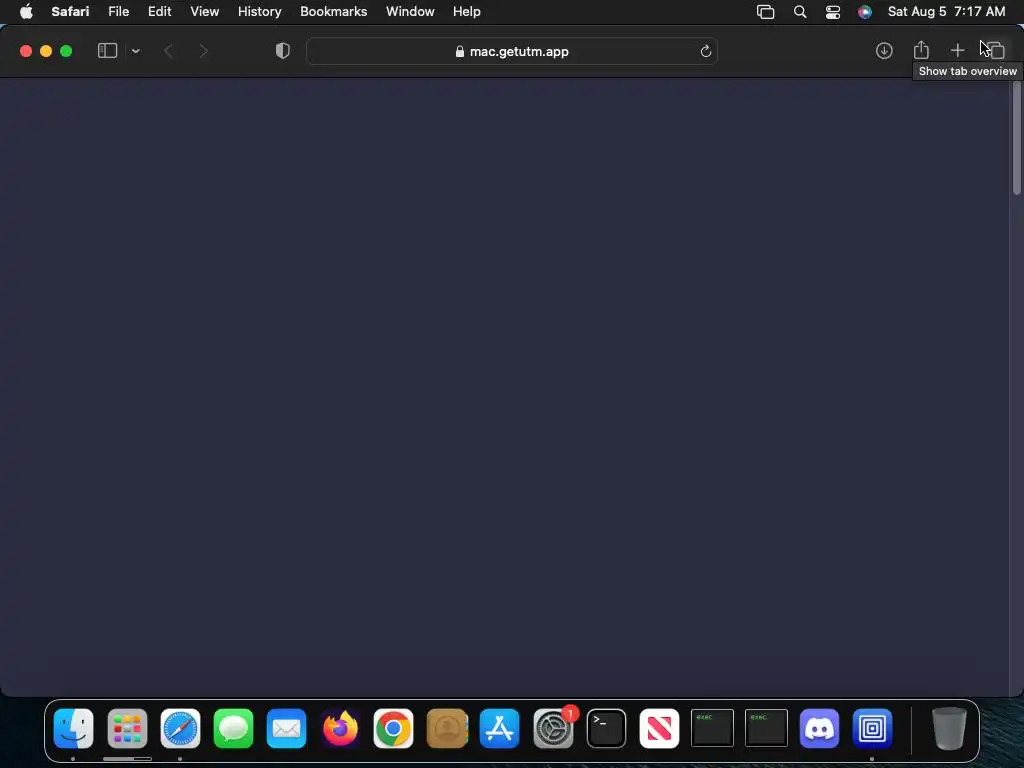Open System Settings from the Dock
The height and width of the screenshot is (768, 1024).
click(x=553, y=728)
